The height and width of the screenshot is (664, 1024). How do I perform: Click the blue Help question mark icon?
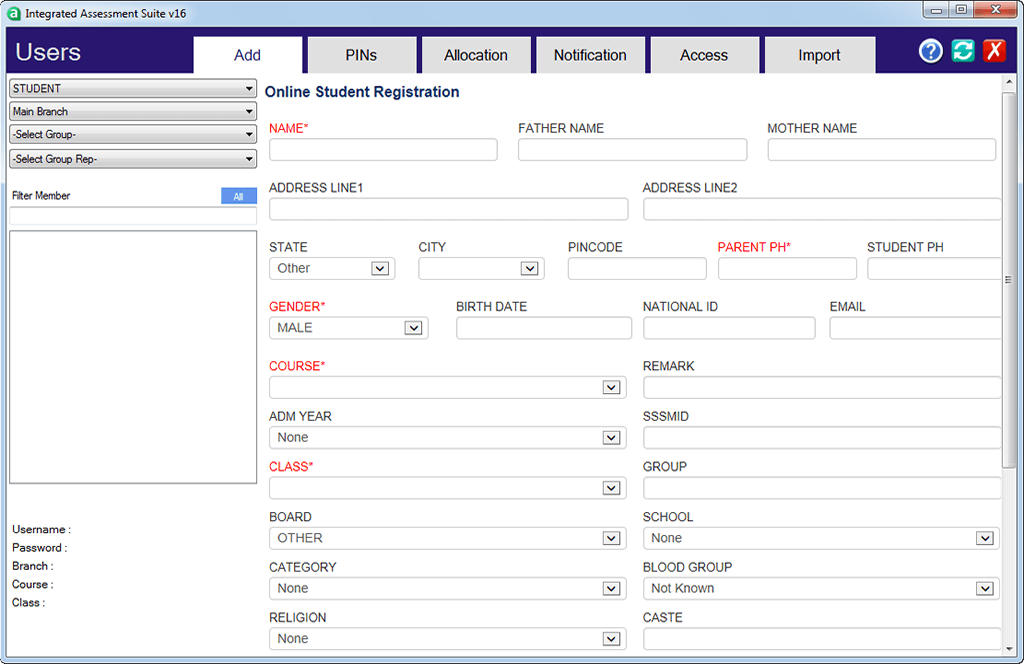(931, 52)
